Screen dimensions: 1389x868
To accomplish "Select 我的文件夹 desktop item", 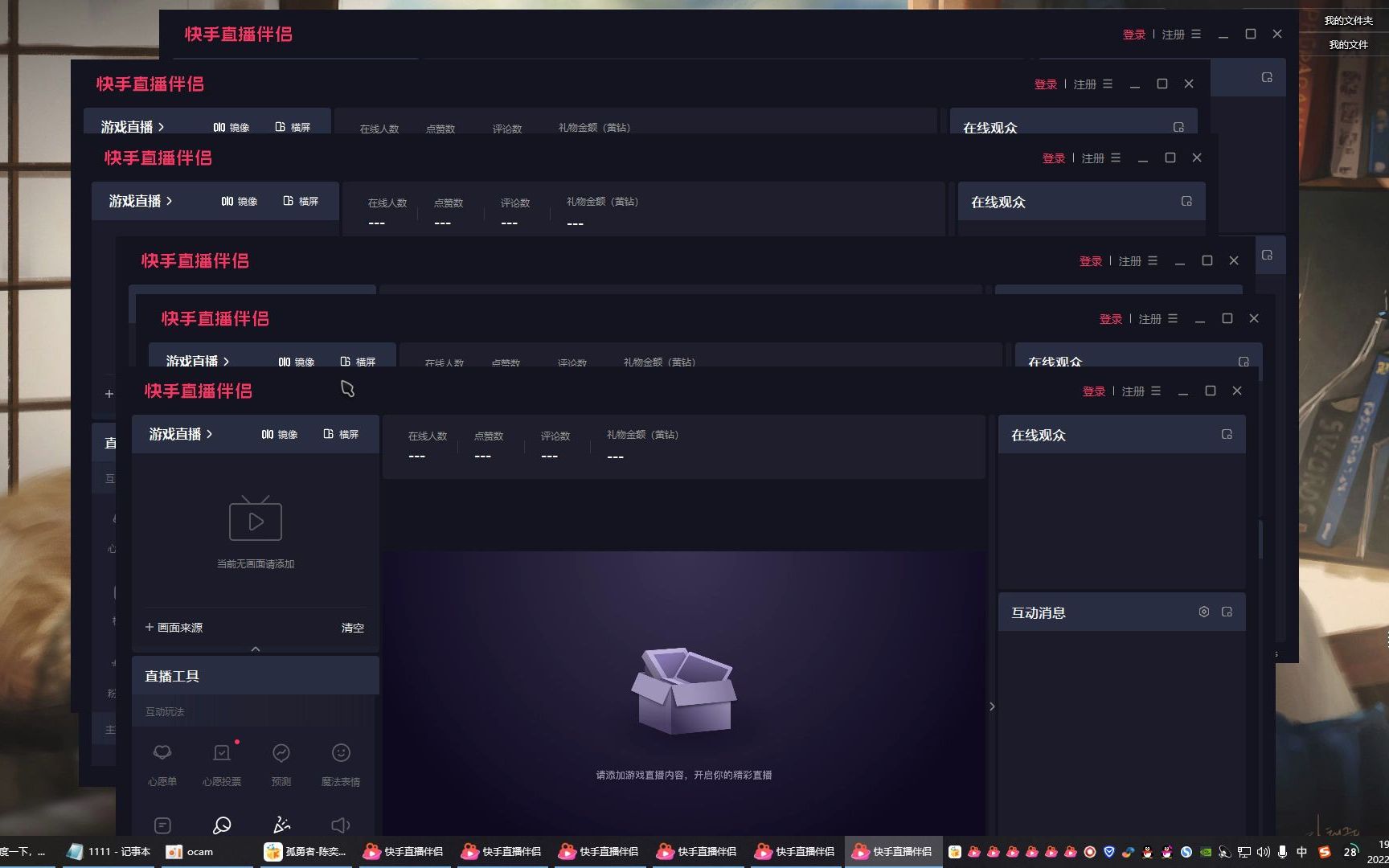I will [1349, 20].
